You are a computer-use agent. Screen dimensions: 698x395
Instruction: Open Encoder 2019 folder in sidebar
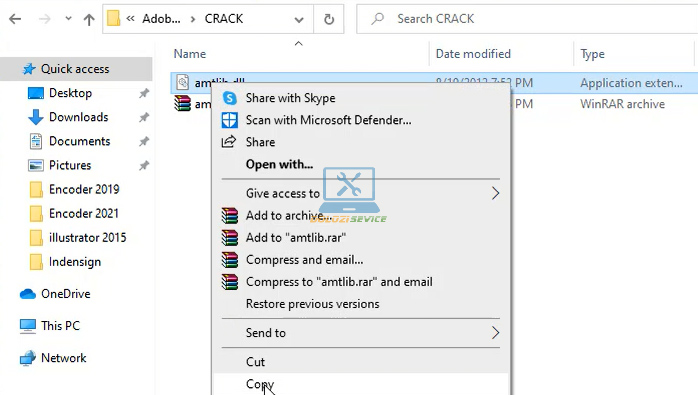pyautogui.click(x=84, y=189)
